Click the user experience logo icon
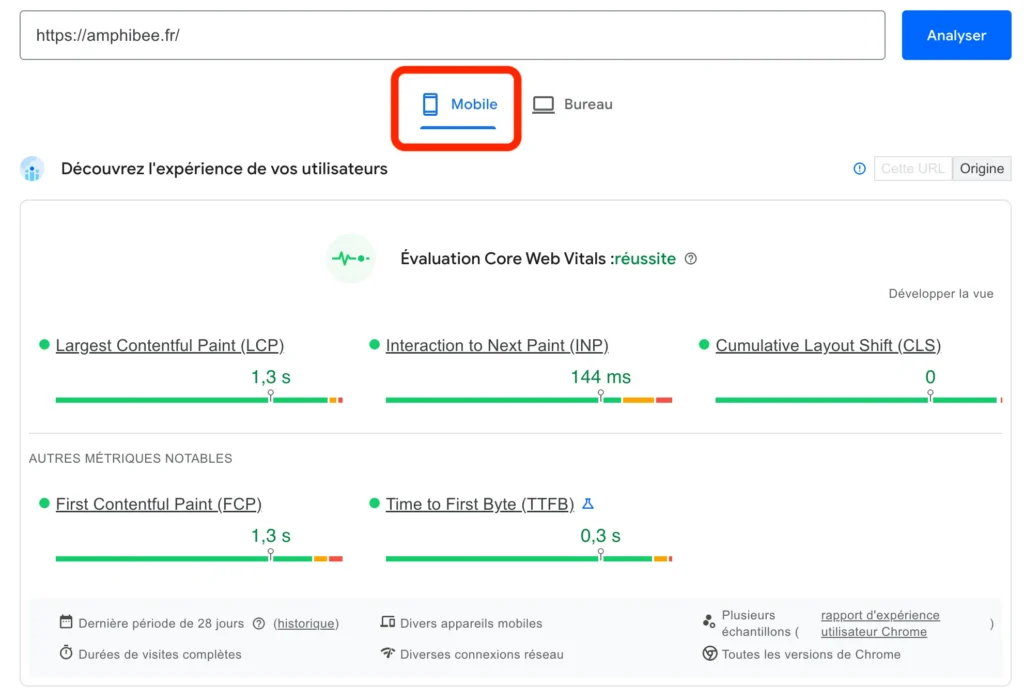1024x700 pixels. tap(32, 169)
